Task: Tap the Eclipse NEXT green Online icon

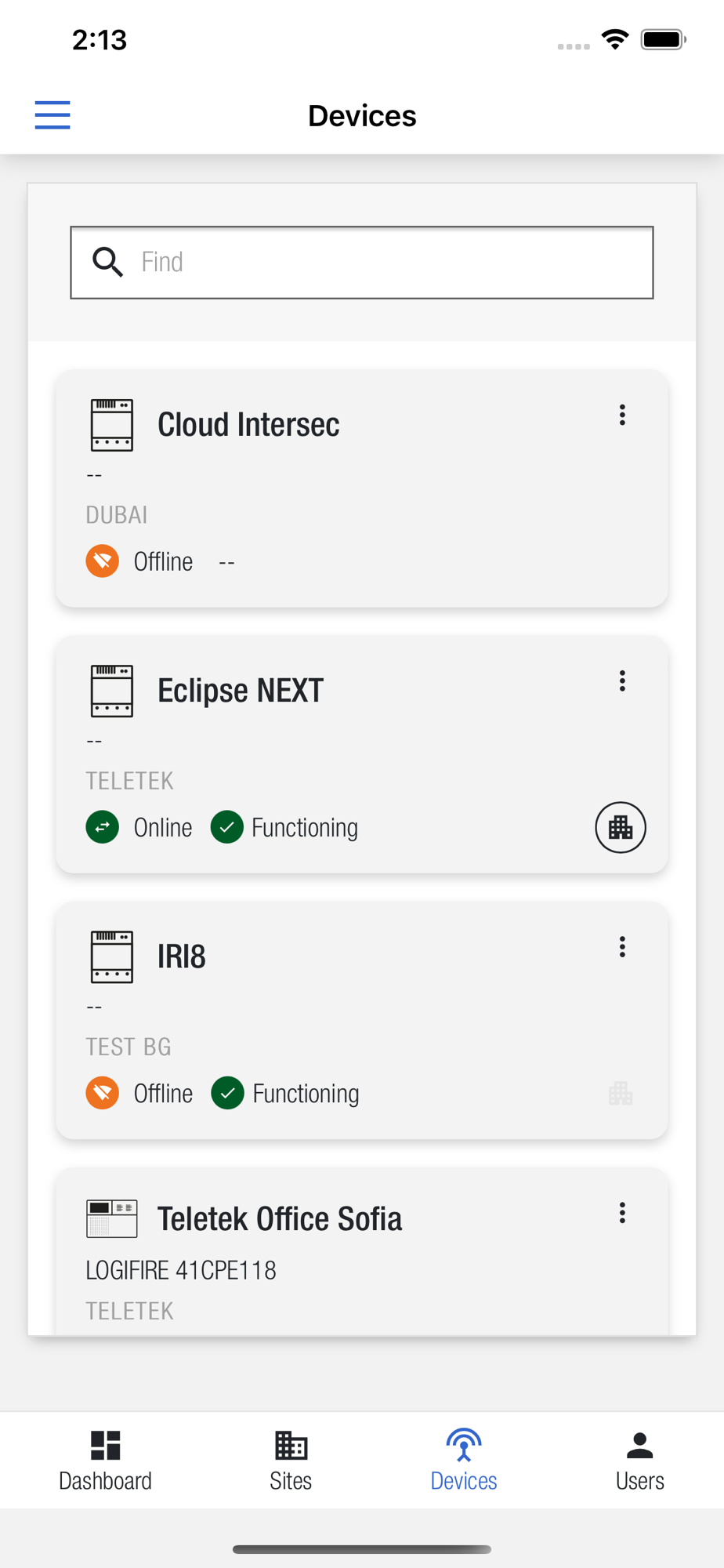Action: [x=103, y=827]
